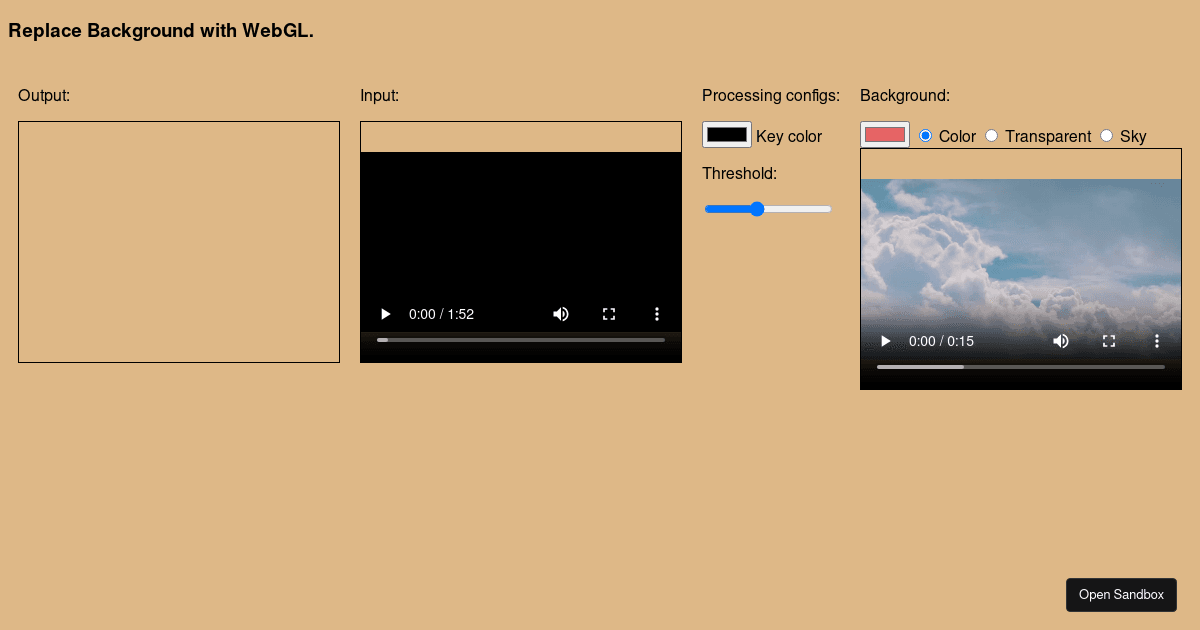Play the input video
This screenshot has width=1200, height=630.
pyautogui.click(x=385, y=314)
